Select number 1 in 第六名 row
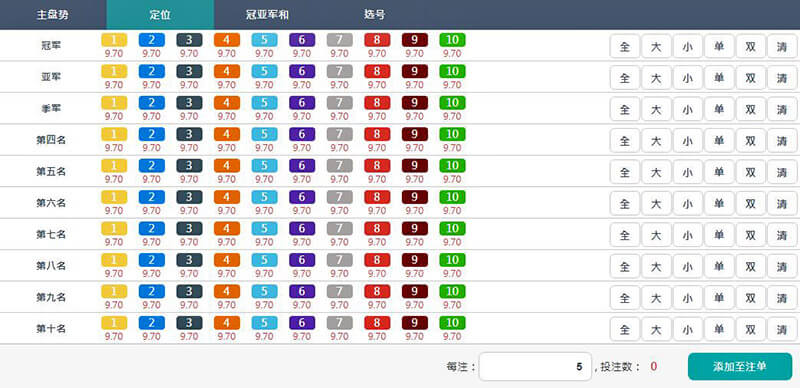The image size is (800, 388). click(x=114, y=197)
